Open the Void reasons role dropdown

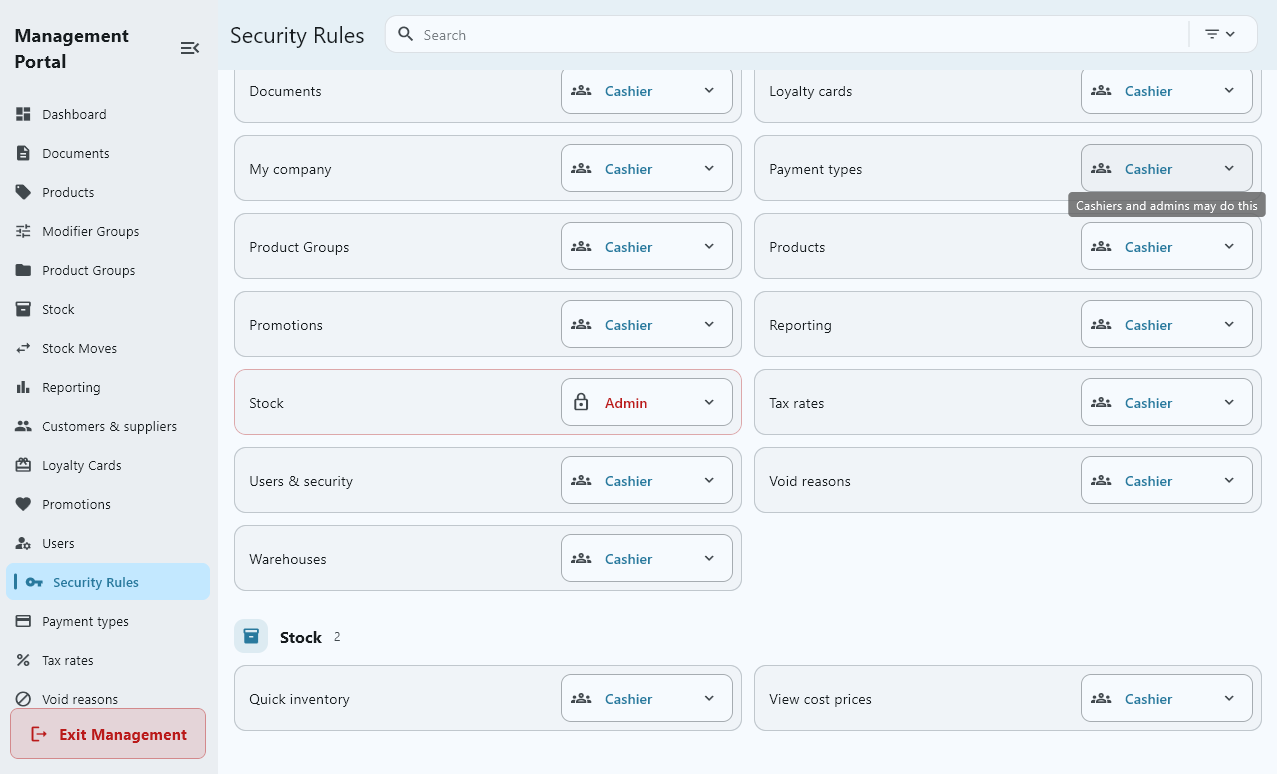(1167, 480)
